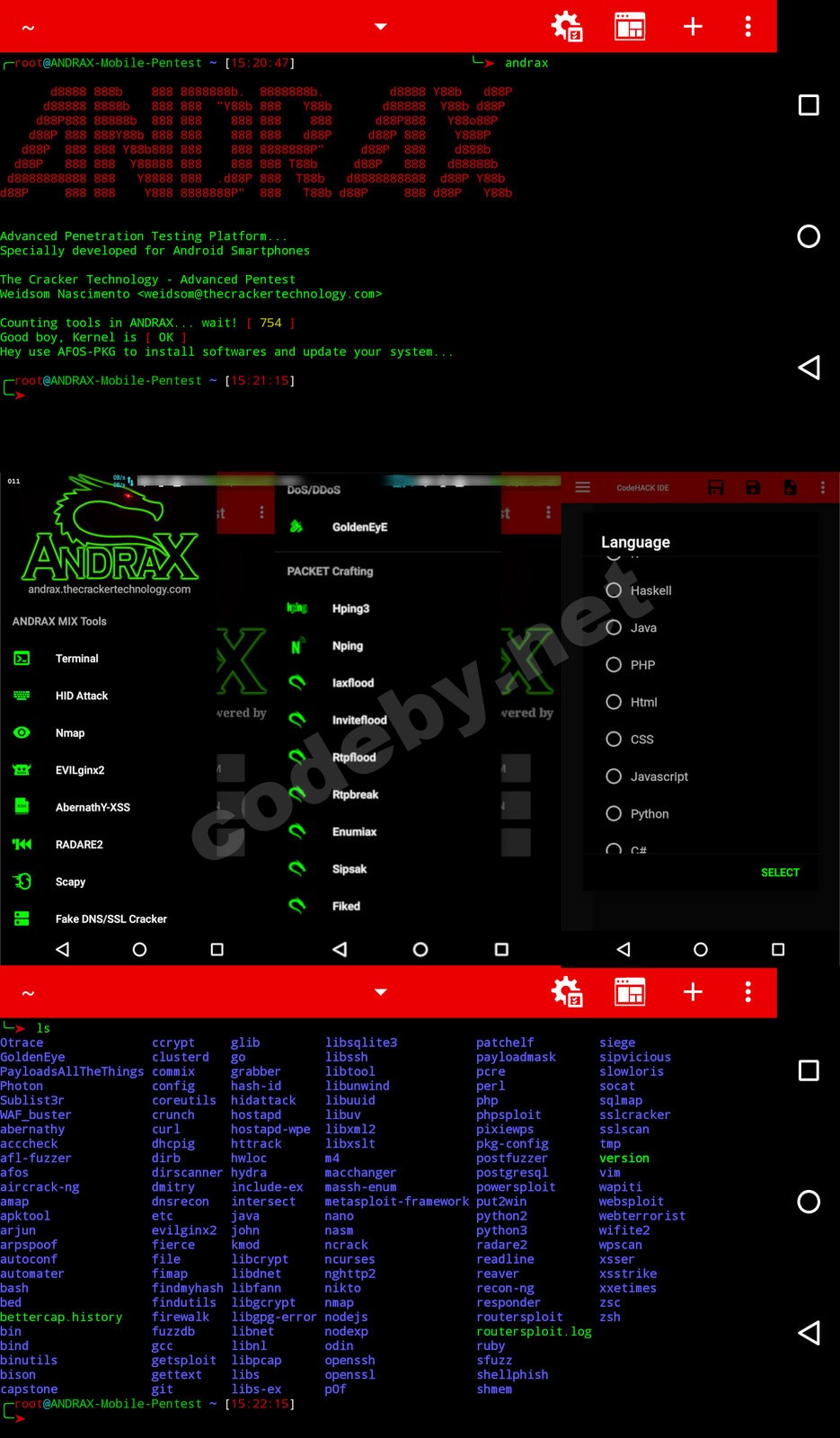
Task: Open Nmap eye icon
Action: tap(22, 732)
